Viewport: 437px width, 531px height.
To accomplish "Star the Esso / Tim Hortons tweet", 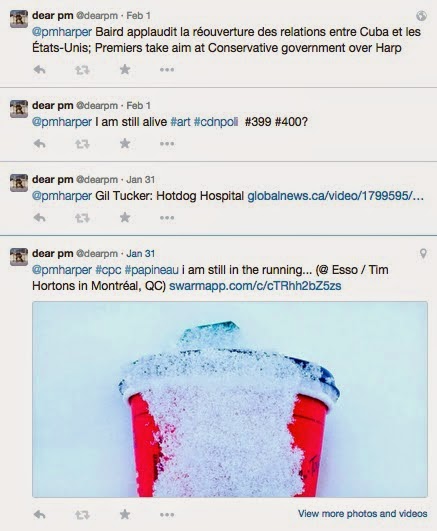I will click(125, 514).
